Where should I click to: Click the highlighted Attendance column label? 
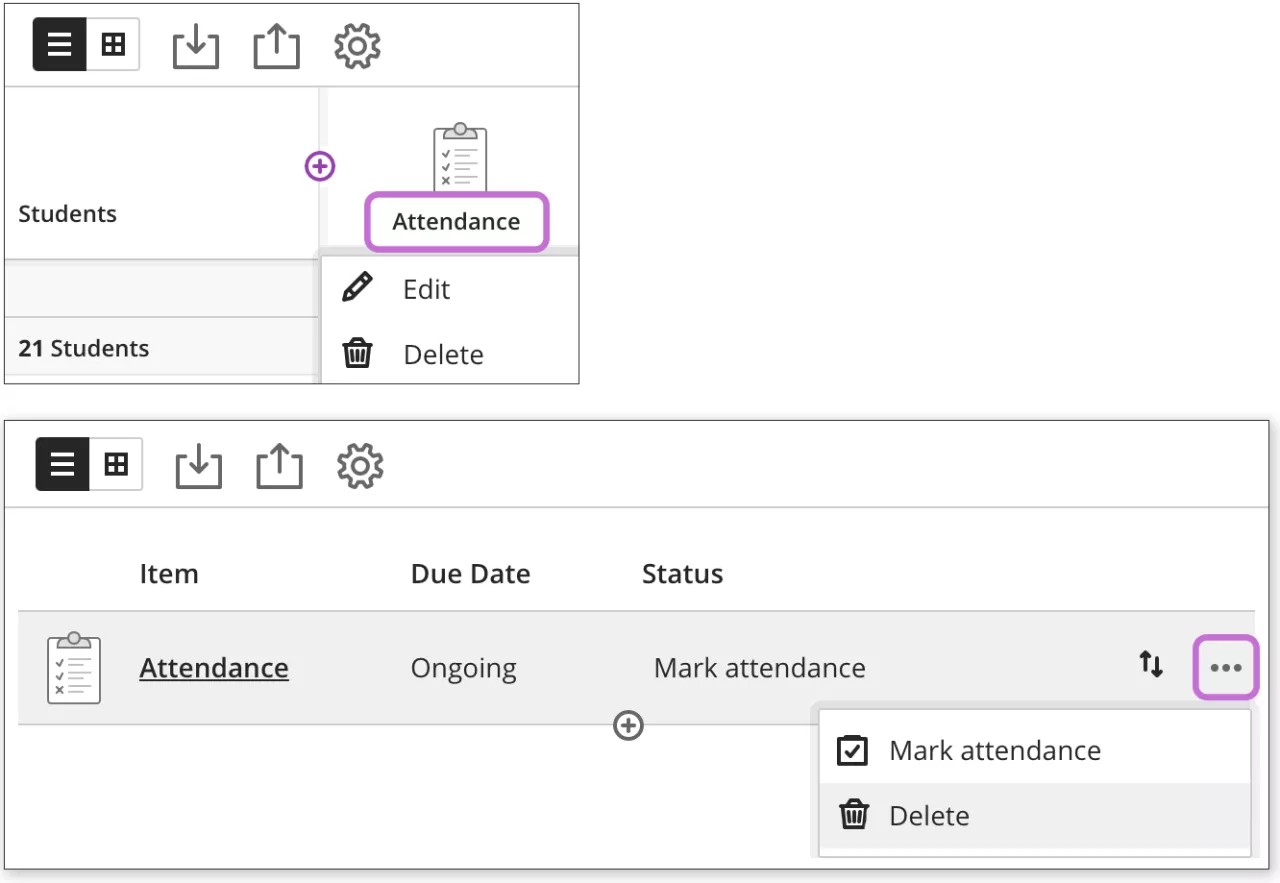456,222
